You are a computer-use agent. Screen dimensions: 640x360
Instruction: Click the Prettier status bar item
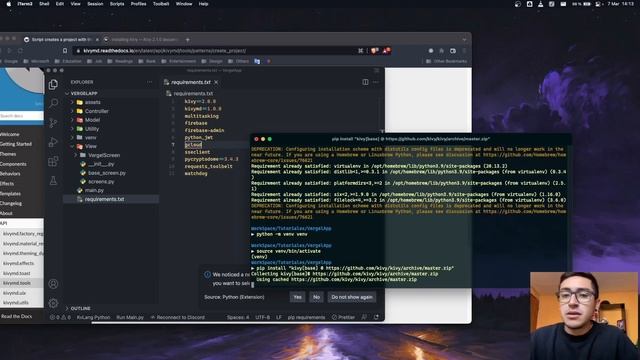pyautogui.click(x=343, y=317)
